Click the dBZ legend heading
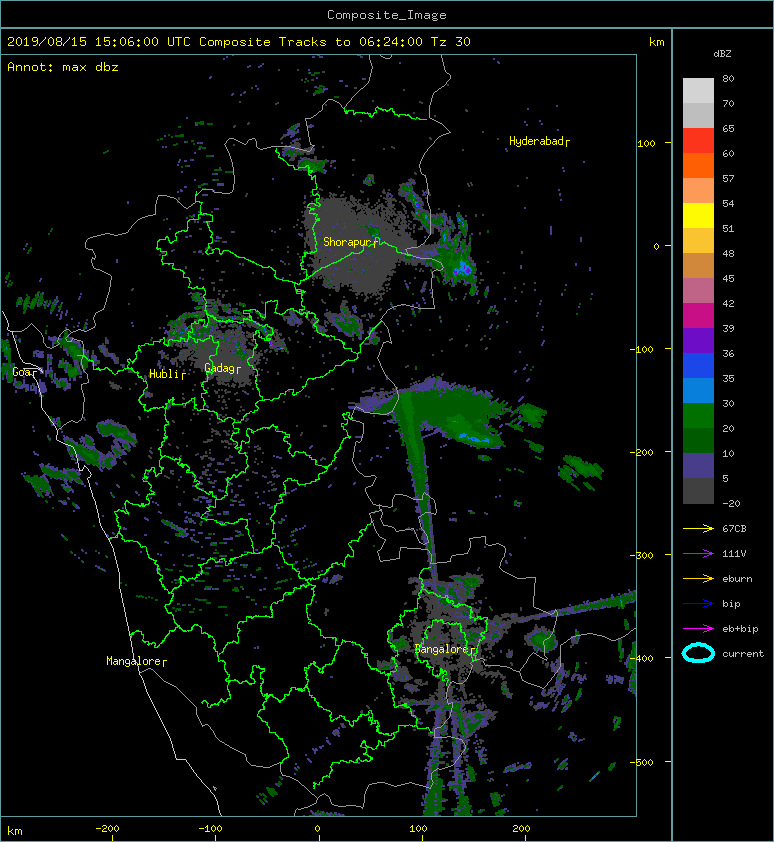This screenshot has height=842, width=774. coord(722,54)
